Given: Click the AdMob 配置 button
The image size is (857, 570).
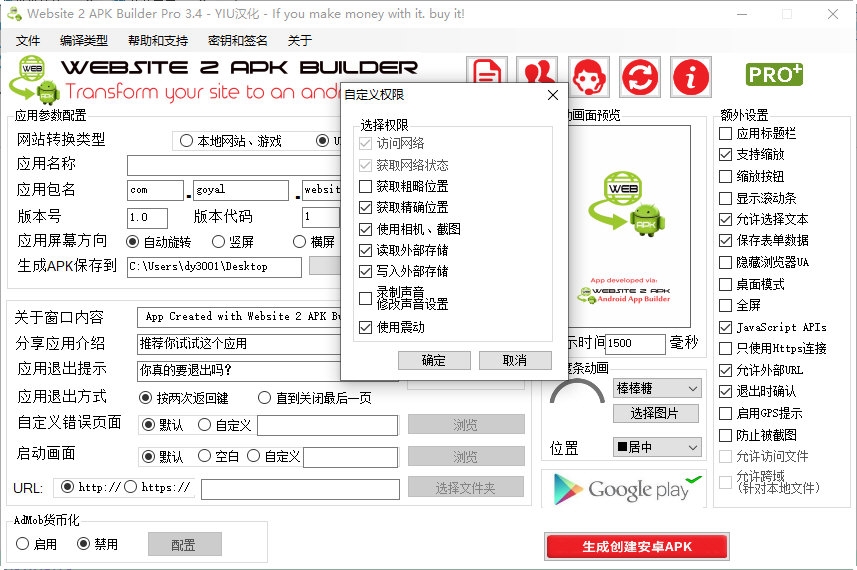Looking at the screenshot, I should click(x=185, y=544).
